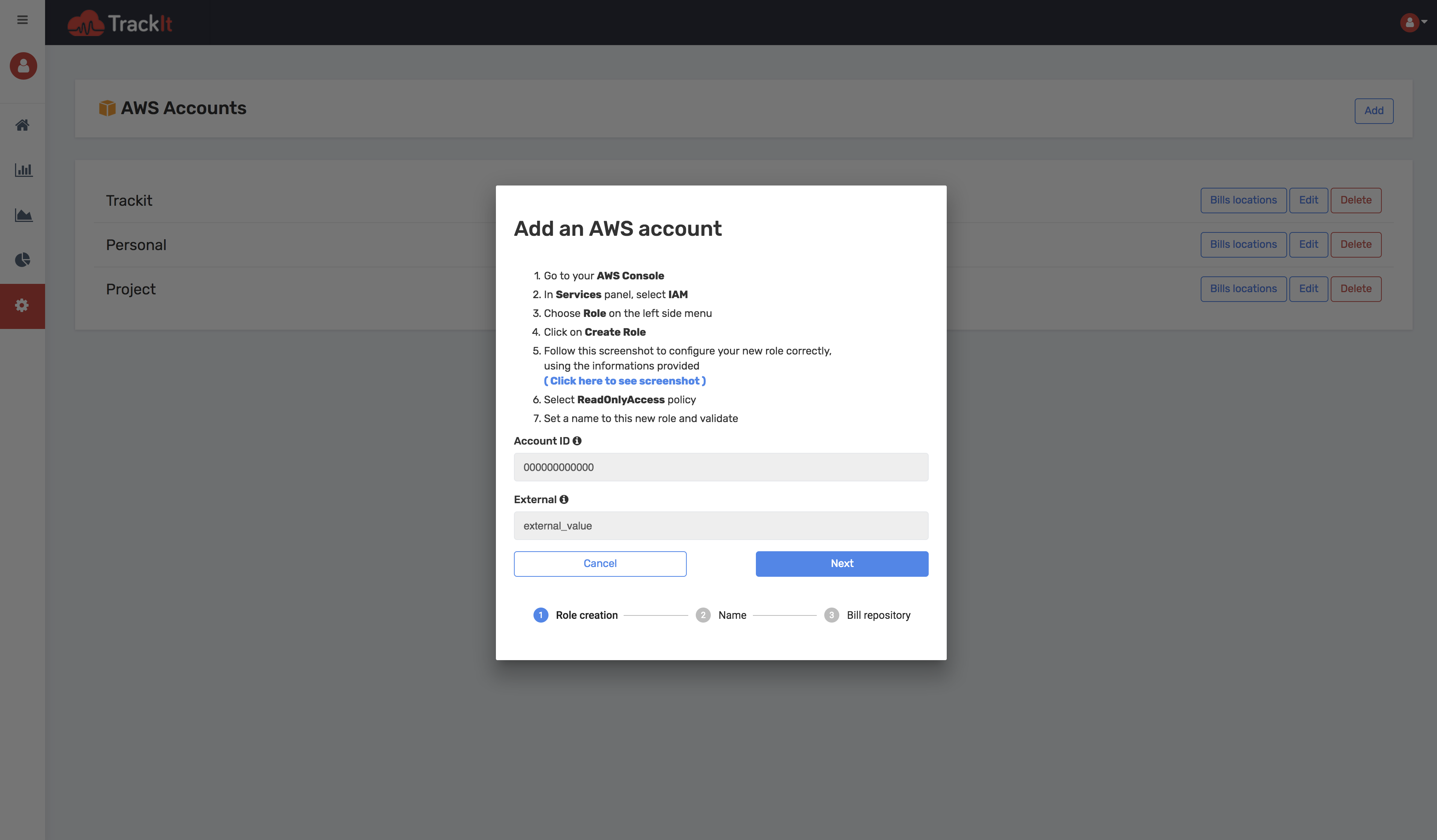Open the pie chart sidebar icon

pyautogui.click(x=23, y=260)
